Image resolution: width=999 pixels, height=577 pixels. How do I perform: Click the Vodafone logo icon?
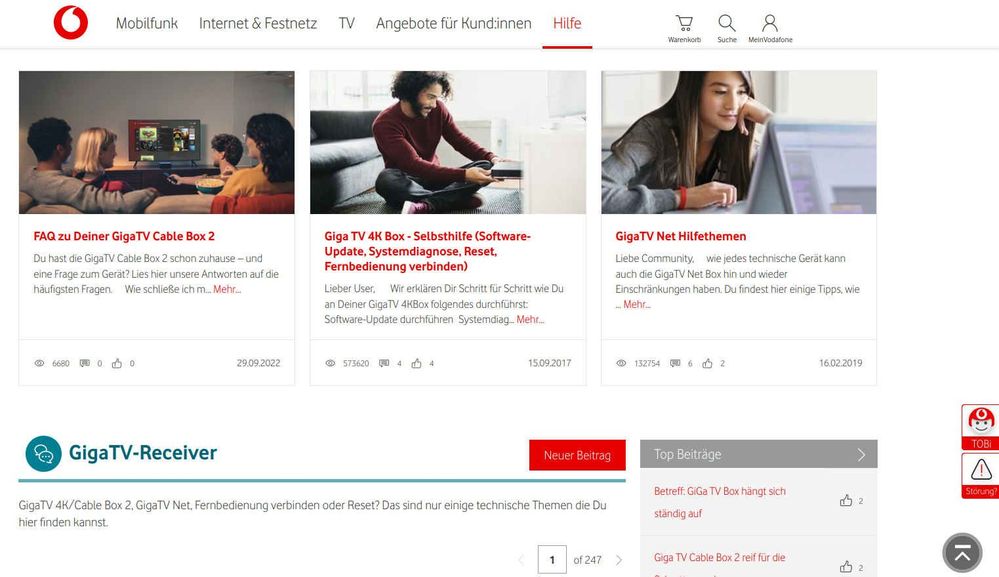pos(71,23)
